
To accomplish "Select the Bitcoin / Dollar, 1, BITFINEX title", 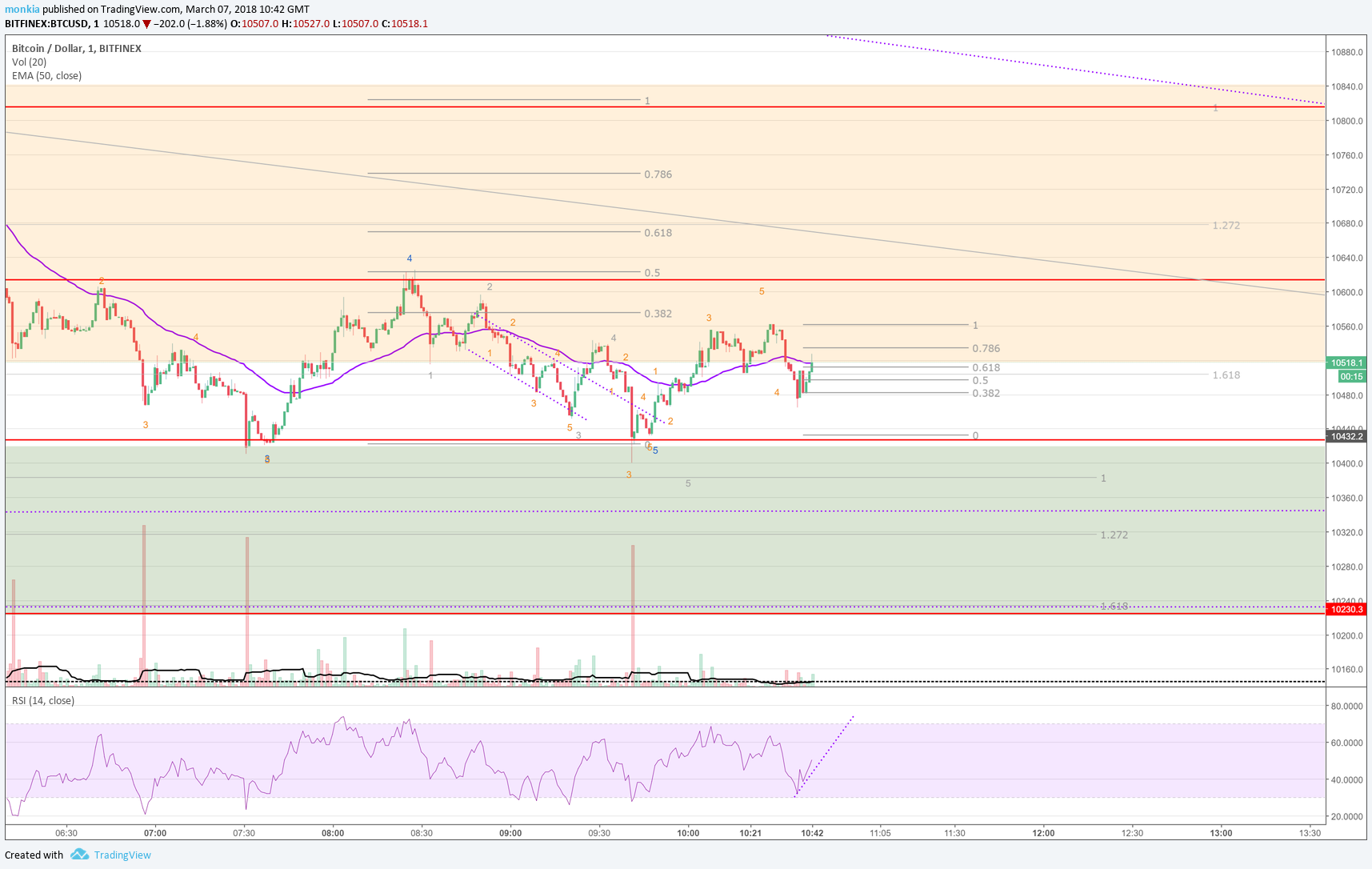I will [x=77, y=48].
